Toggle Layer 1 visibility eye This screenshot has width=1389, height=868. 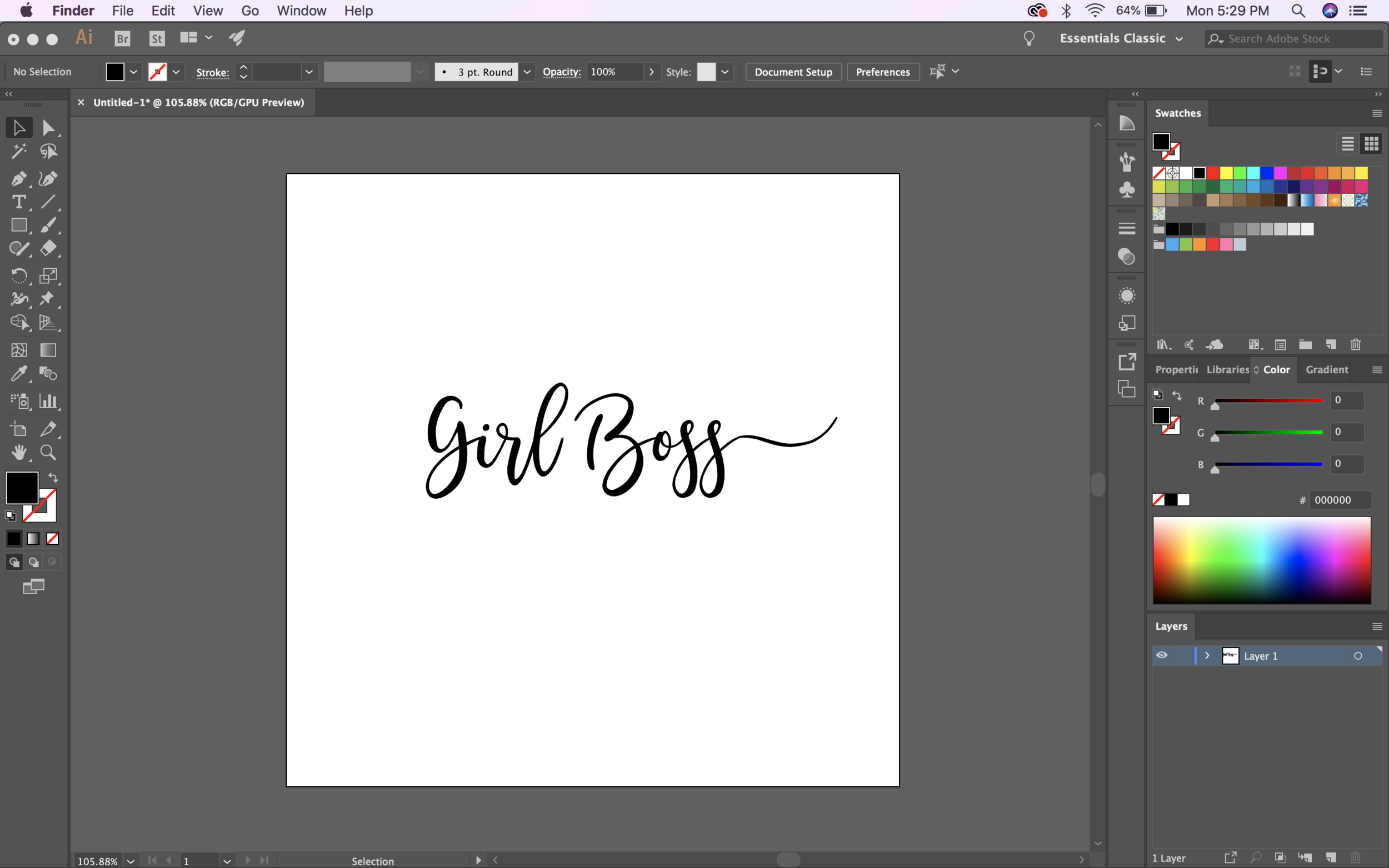coord(1162,656)
